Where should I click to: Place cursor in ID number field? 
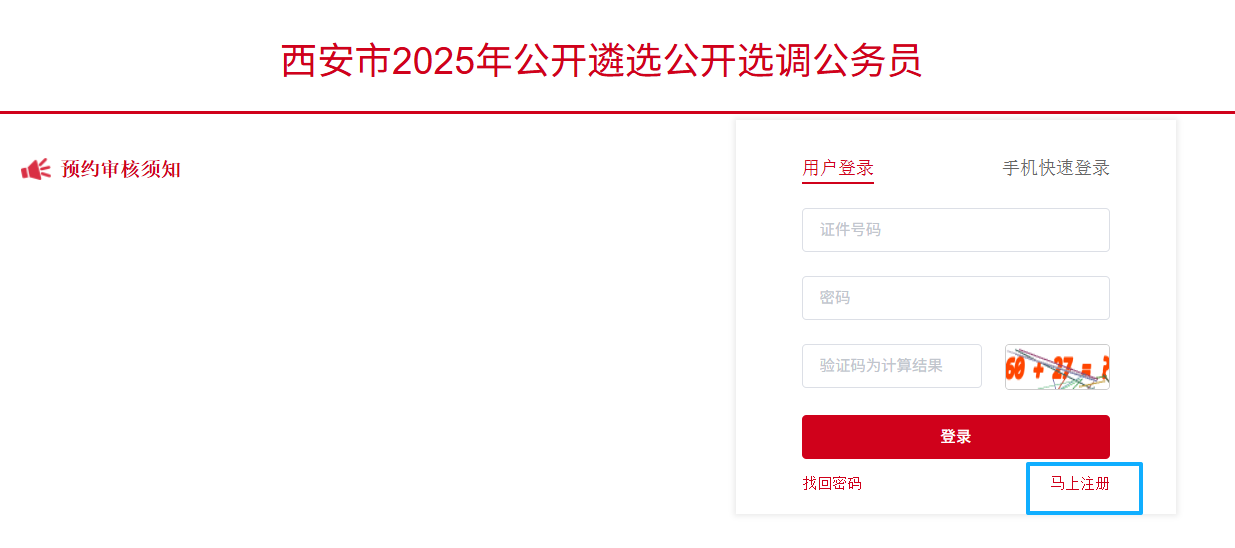955,230
